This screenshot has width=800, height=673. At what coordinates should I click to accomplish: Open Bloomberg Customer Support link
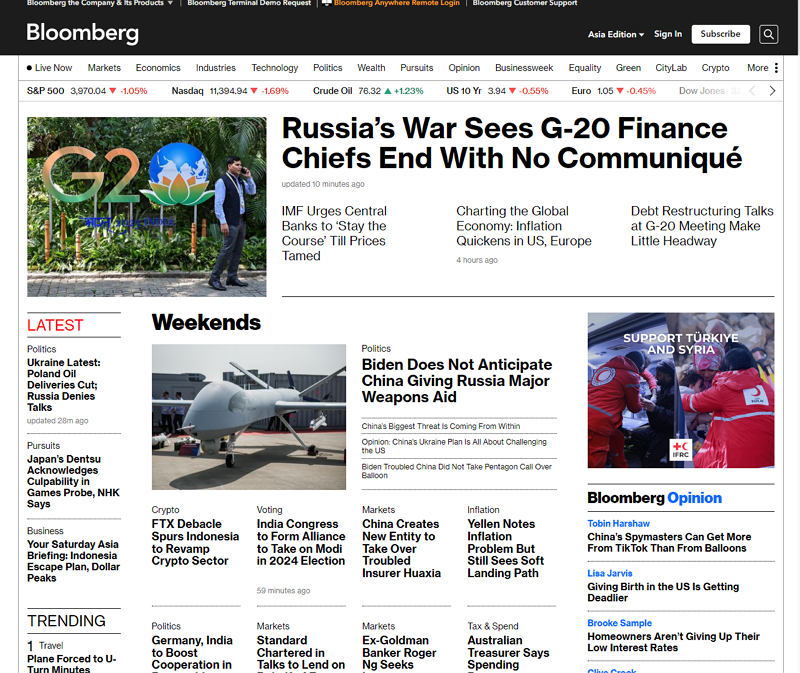click(524, 3)
